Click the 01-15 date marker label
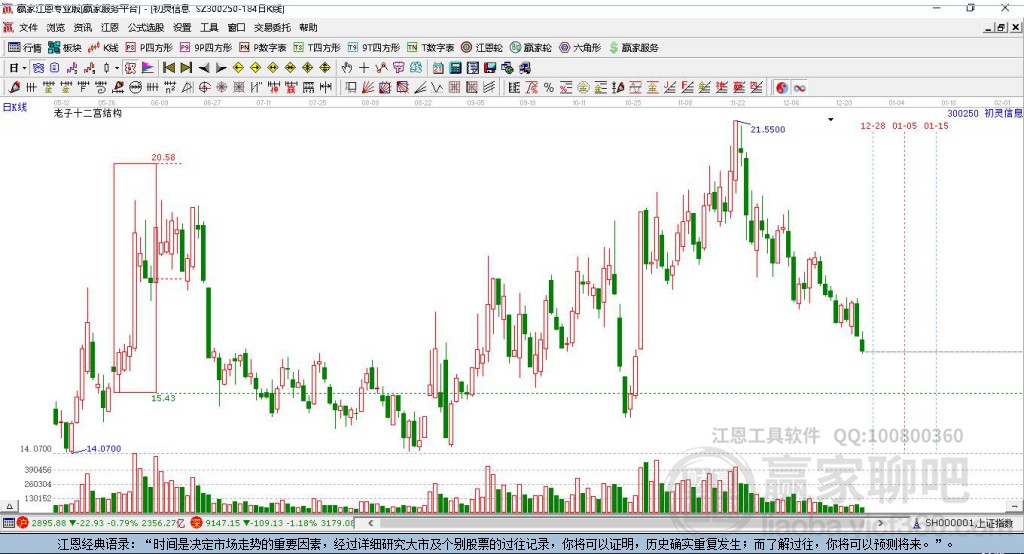 (x=936, y=126)
